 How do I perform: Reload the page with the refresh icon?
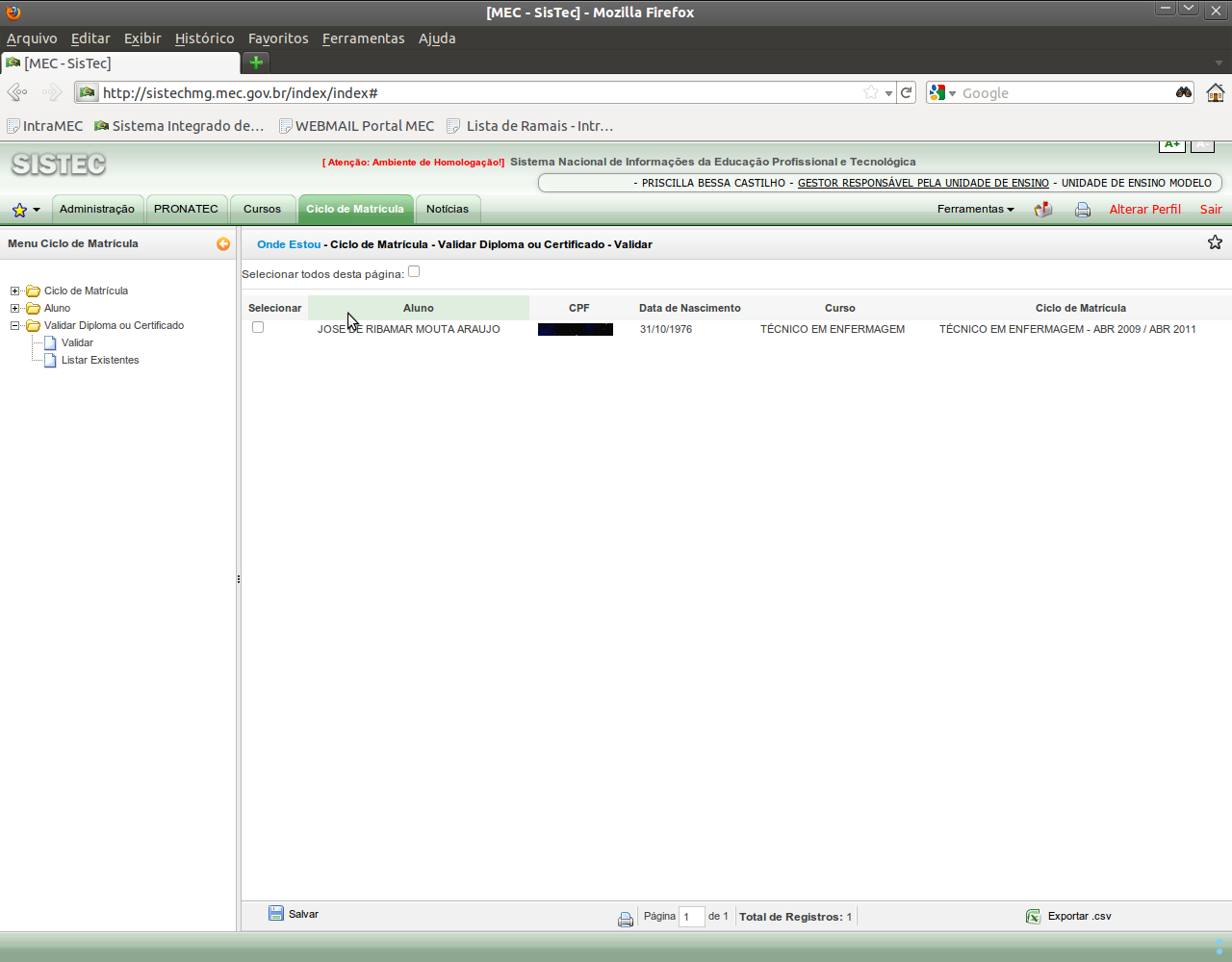coord(906,93)
